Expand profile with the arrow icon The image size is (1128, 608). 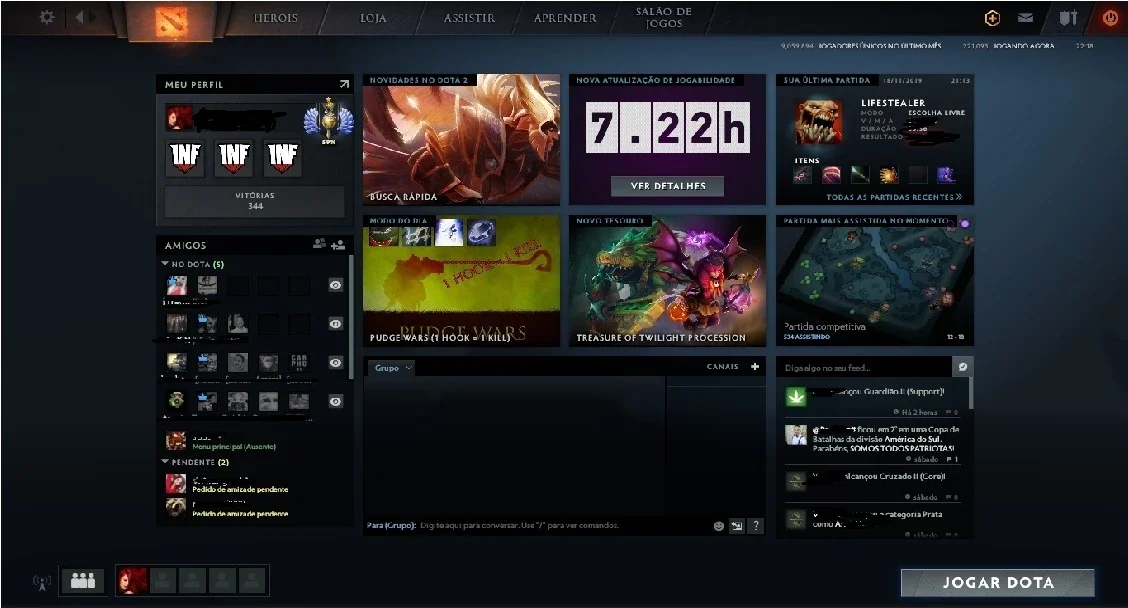pyautogui.click(x=345, y=84)
